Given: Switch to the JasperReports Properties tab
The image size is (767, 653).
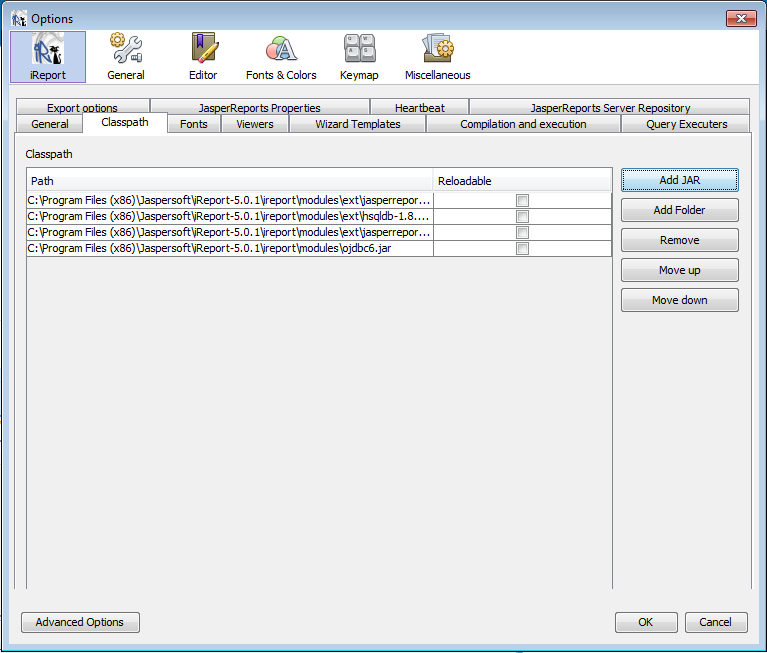Looking at the screenshot, I should pyautogui.click(x=260, y=107).
